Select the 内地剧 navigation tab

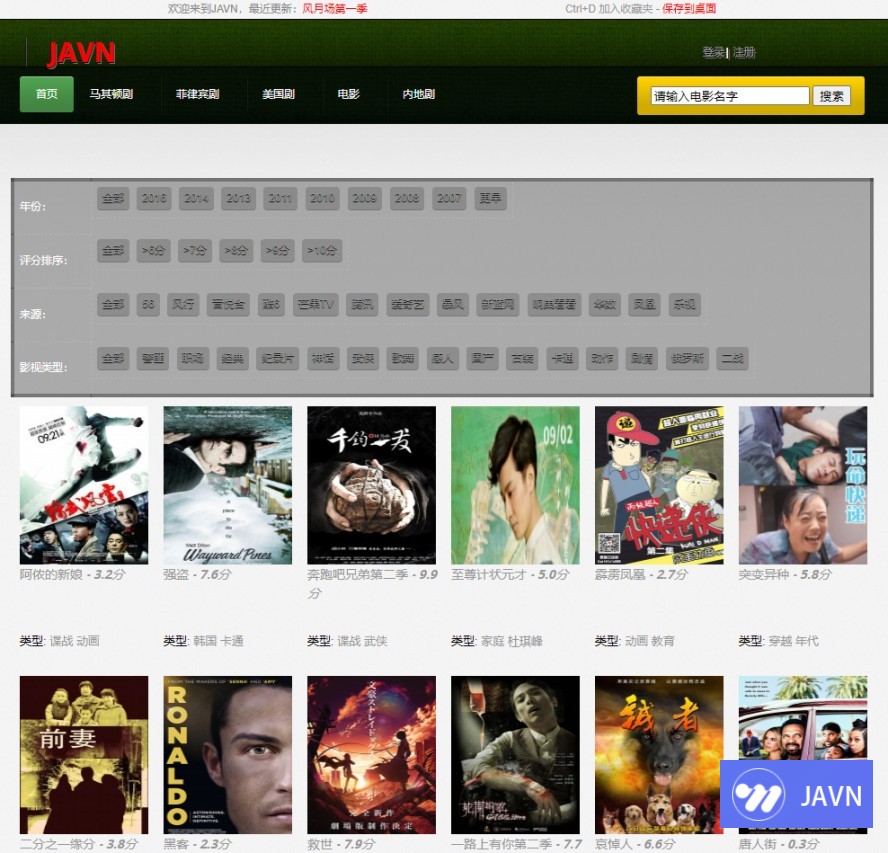click(x=419, y=94)
